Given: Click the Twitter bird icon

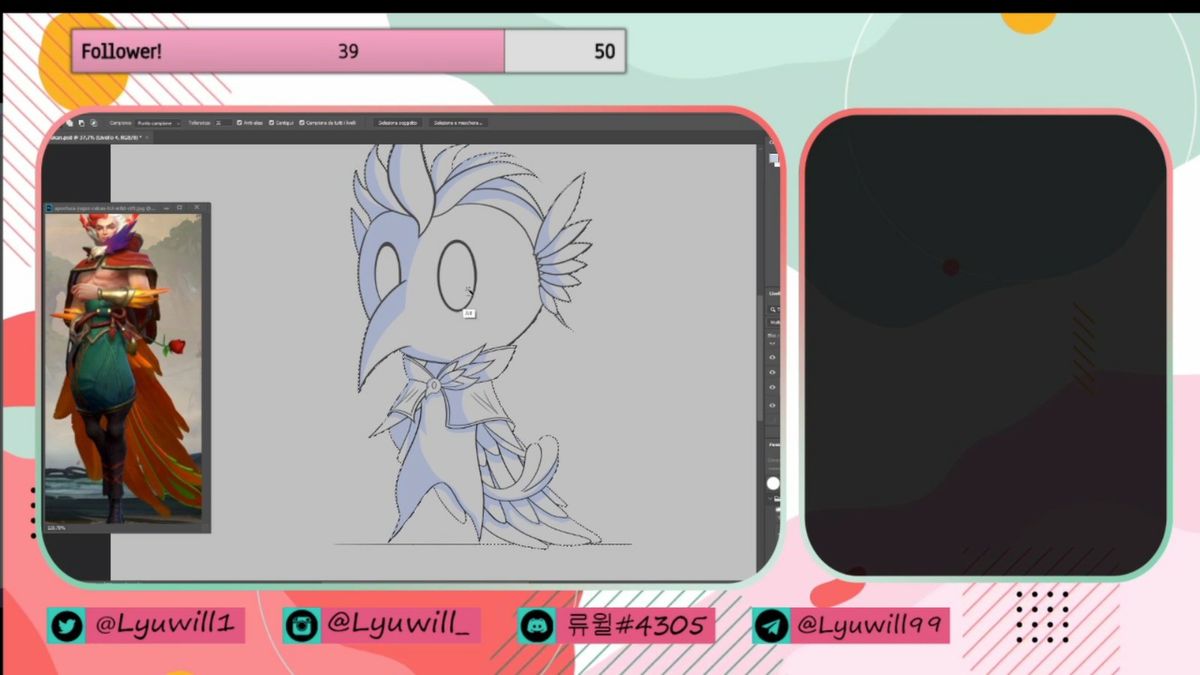Looking at the screenshot, I should pyautogui.click(x=66, y=626).
